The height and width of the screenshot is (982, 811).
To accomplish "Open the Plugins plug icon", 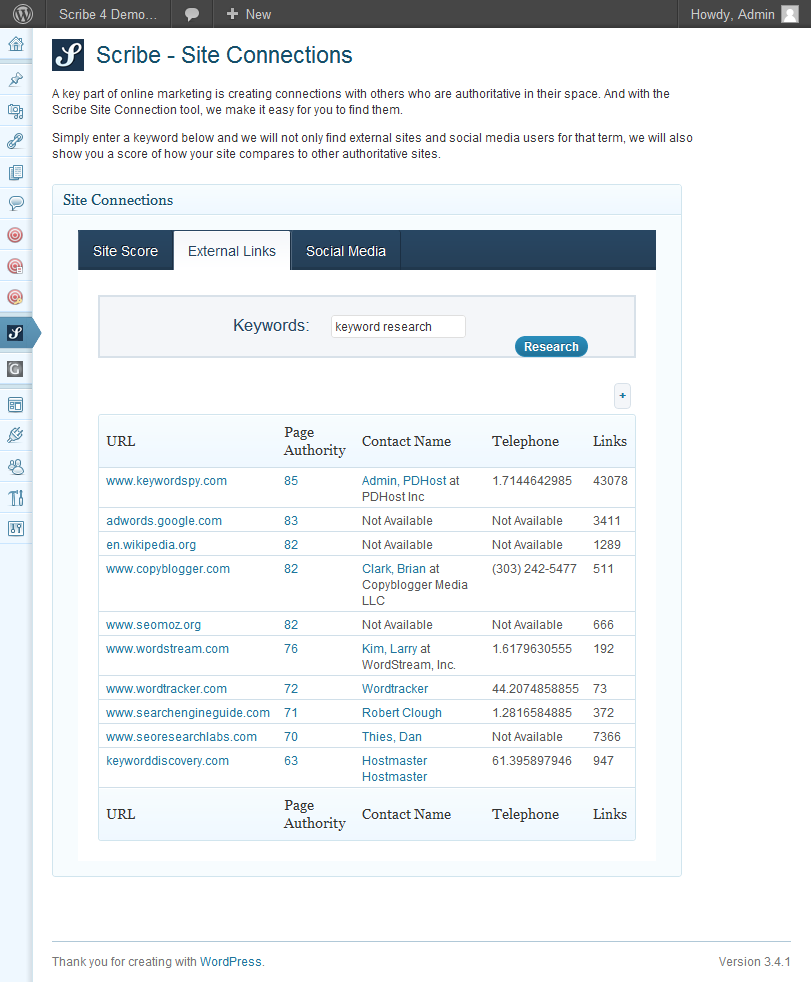I will (16, 435).
